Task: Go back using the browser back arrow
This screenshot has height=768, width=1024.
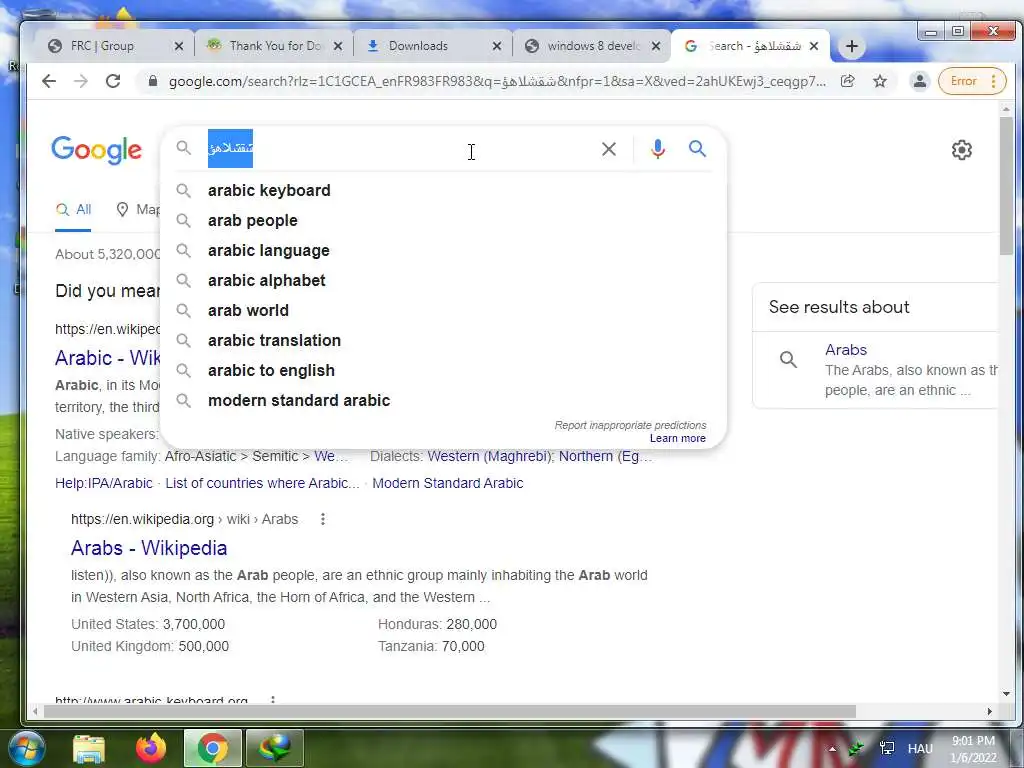Action: [x=49, y=81]
